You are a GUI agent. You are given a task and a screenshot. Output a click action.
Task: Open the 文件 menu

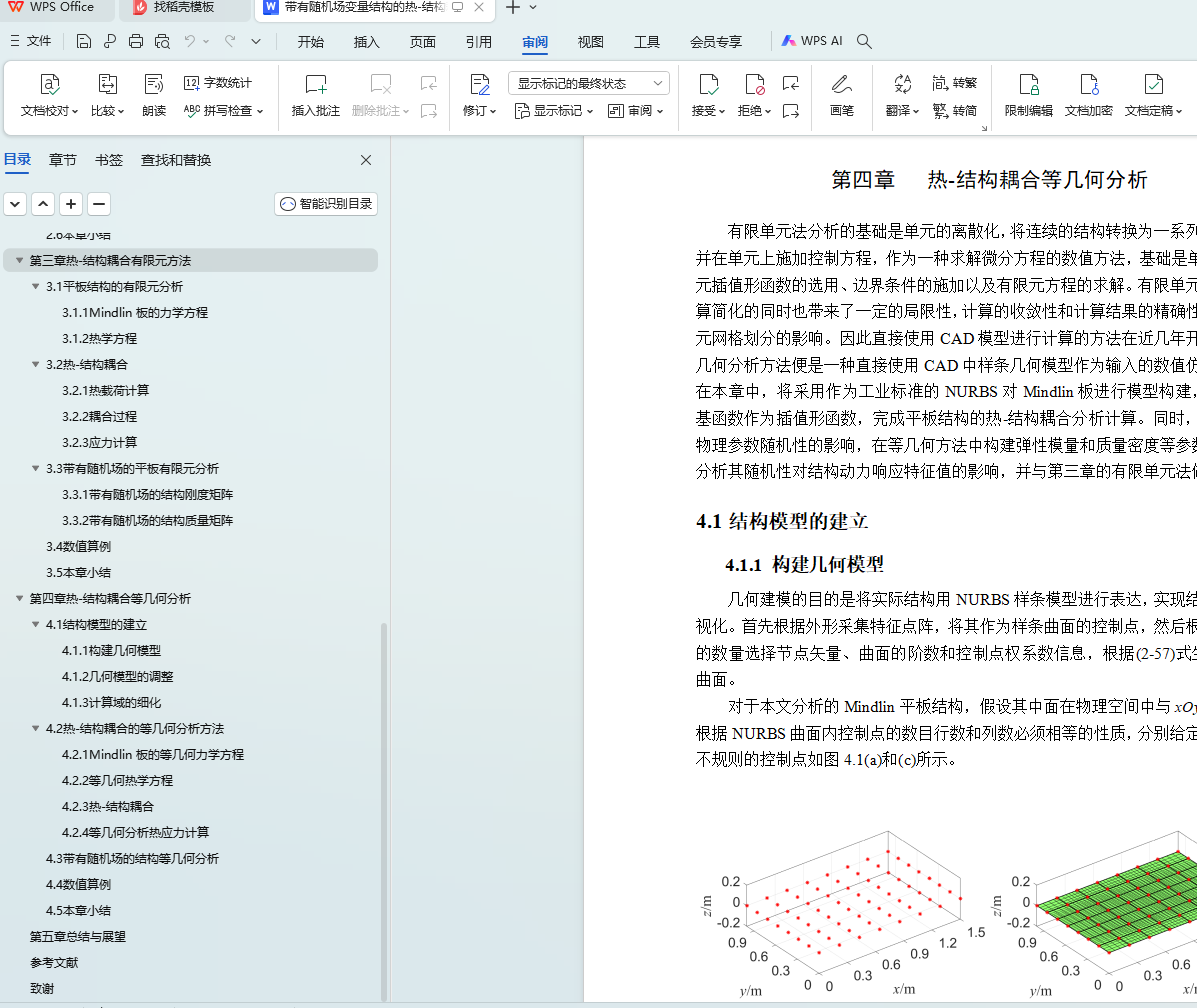[x=31, y=41]
